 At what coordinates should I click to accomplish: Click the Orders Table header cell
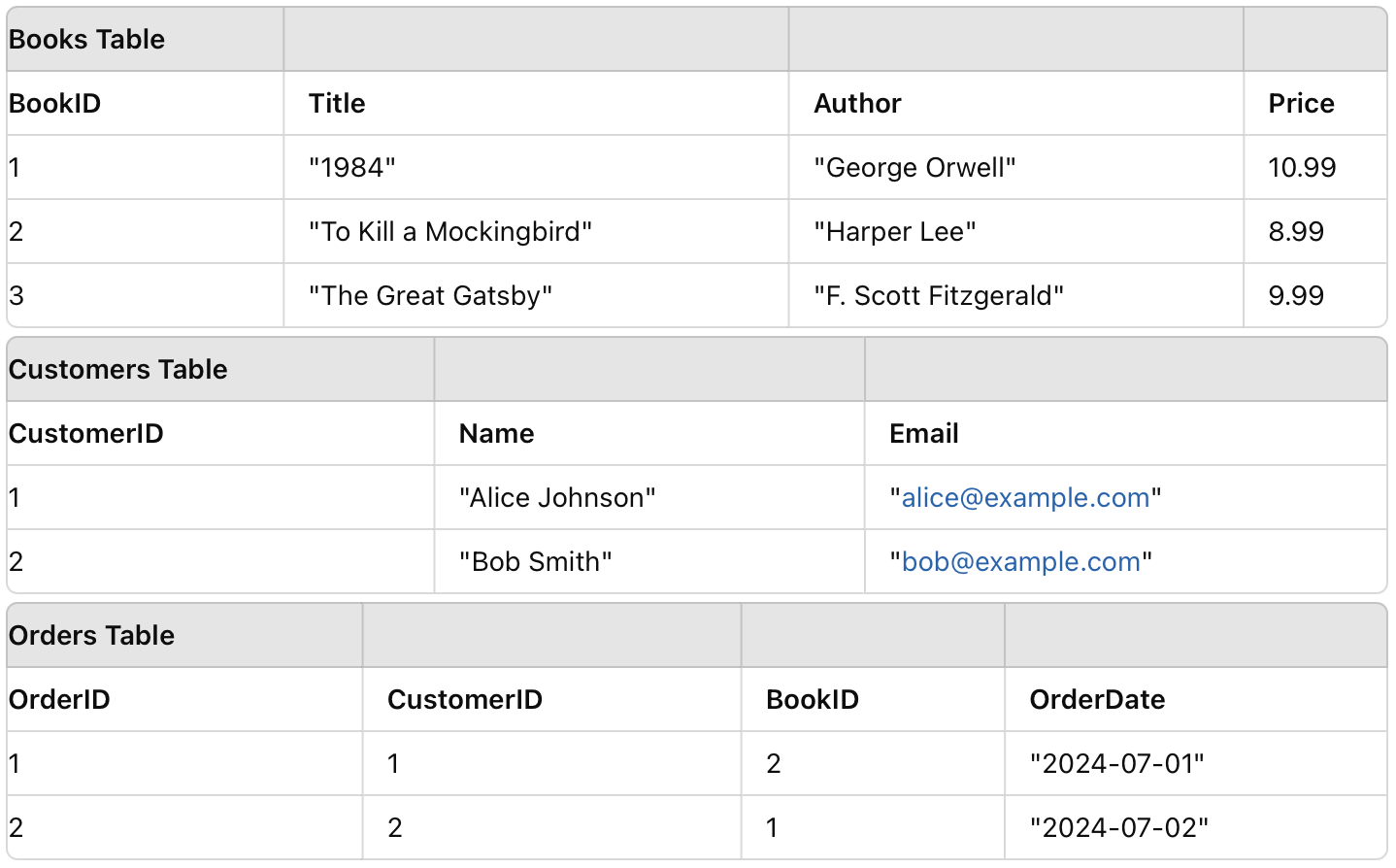pos(92,636)
